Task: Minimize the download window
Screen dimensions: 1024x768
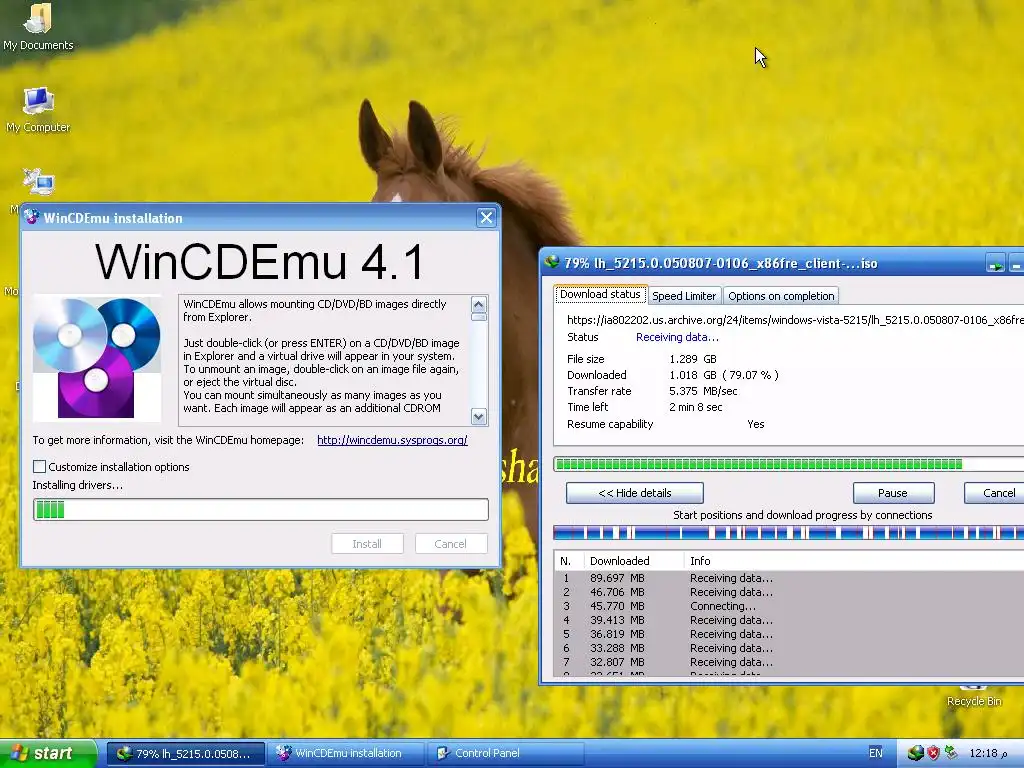Action: coord(1016,264)
